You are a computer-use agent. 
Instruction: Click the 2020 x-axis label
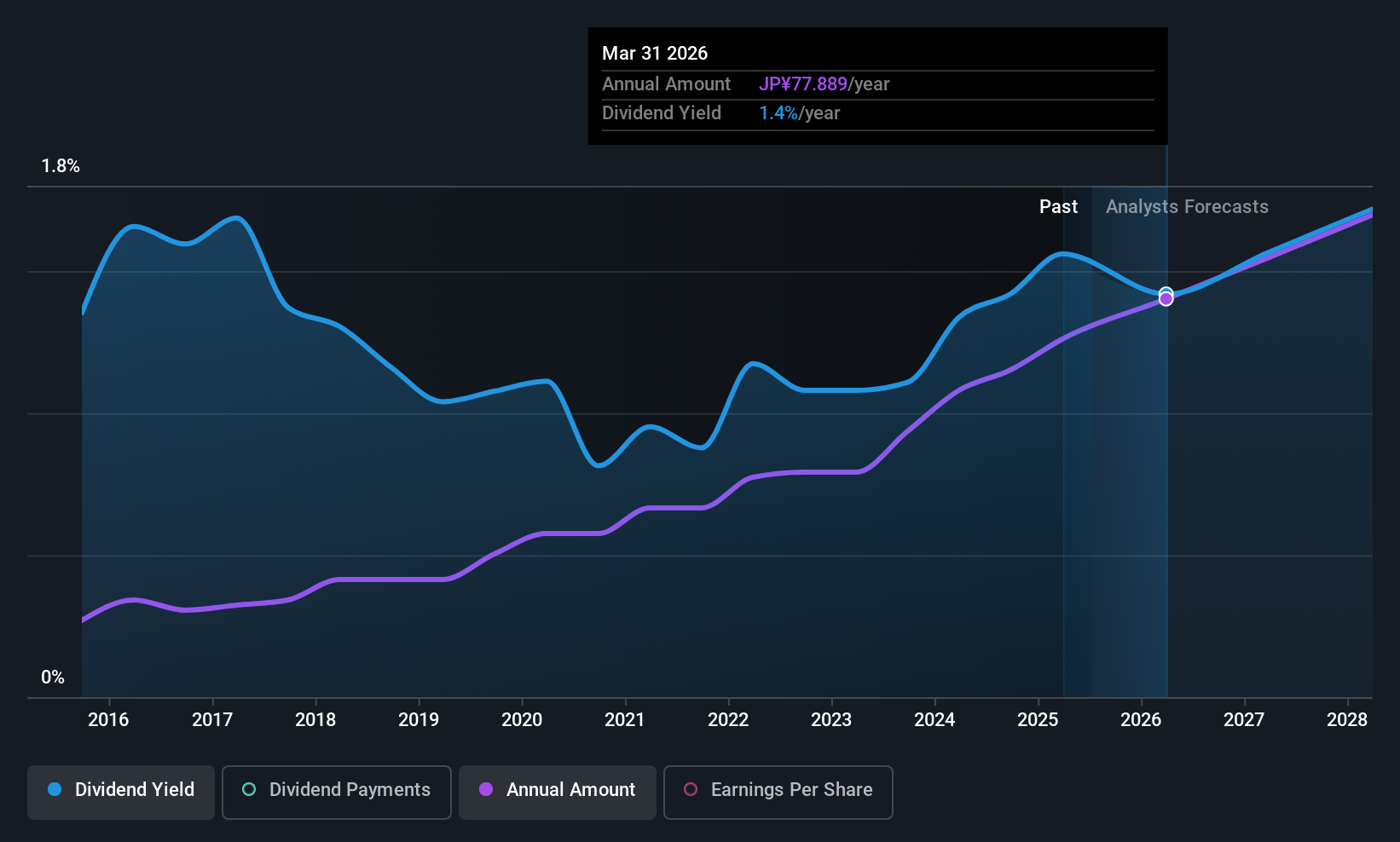click(x=522, y=720)
